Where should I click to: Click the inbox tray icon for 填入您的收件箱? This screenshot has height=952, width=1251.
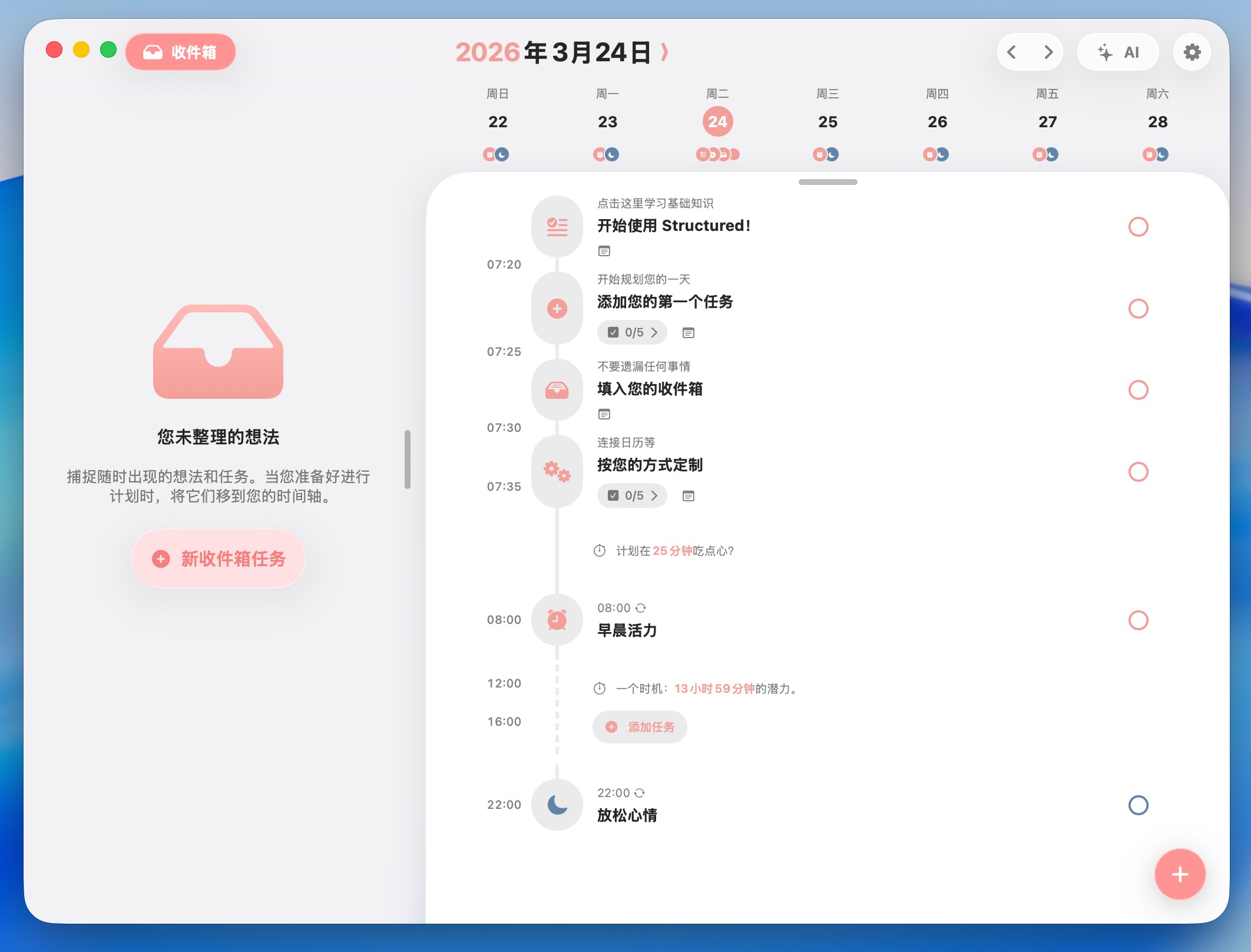[x=557, y=389]
